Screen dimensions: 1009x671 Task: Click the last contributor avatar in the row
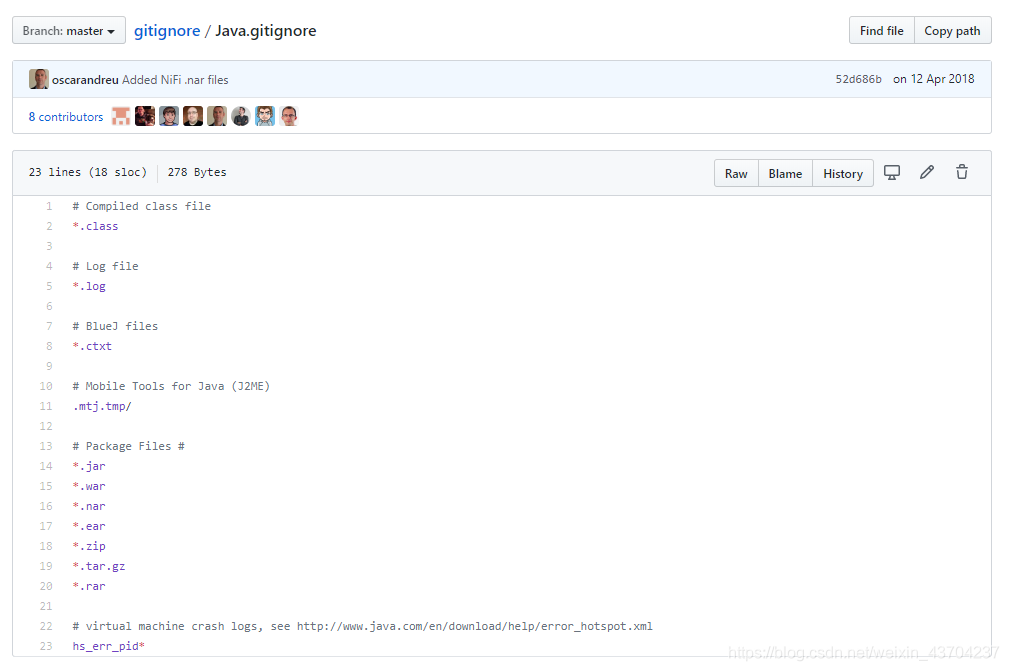[x=289, y=116]
